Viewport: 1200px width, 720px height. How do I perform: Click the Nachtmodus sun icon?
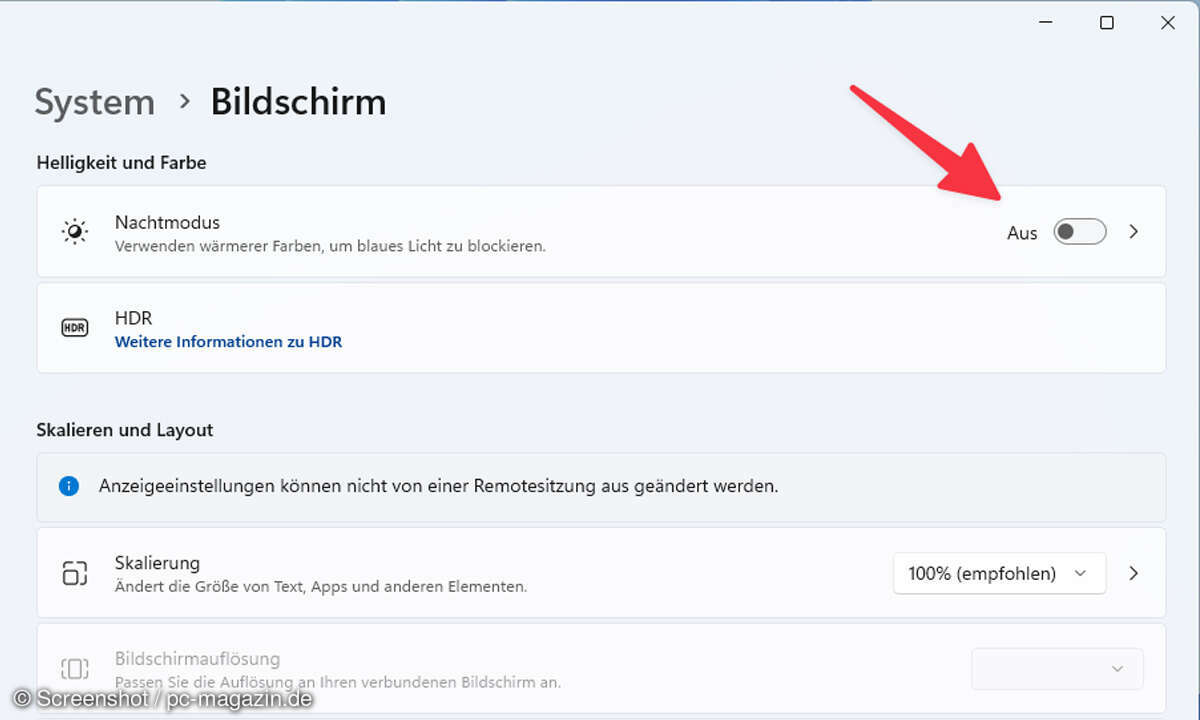tap(75, 232)
